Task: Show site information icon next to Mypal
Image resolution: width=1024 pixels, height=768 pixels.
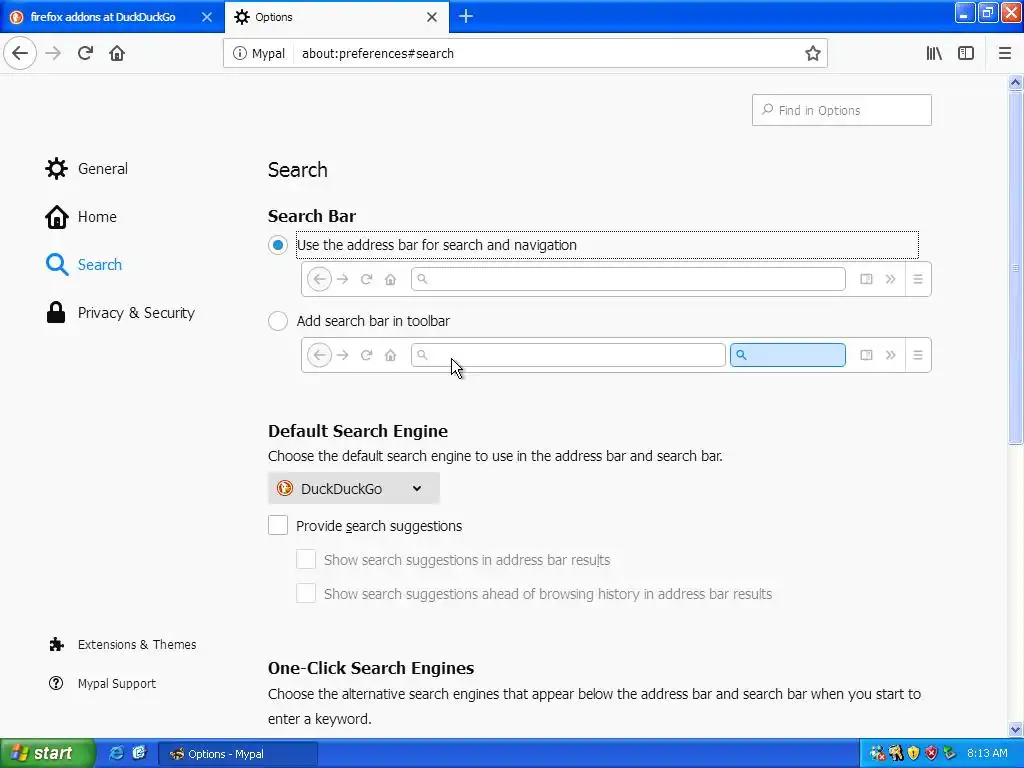Action: pyautogui.click(x=240, y=54)
